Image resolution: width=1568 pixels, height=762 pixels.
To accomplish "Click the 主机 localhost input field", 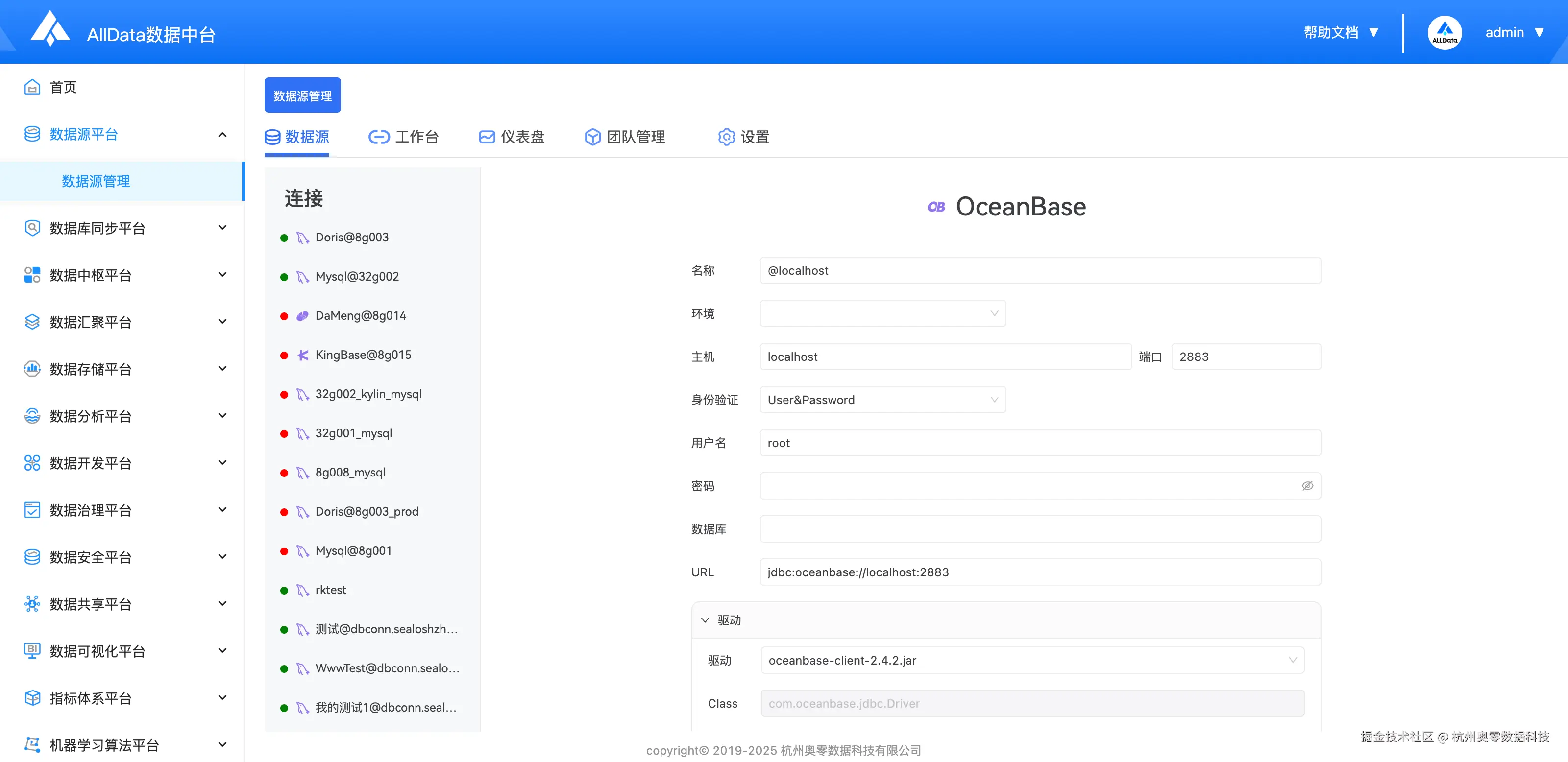I will pos(945,357).
